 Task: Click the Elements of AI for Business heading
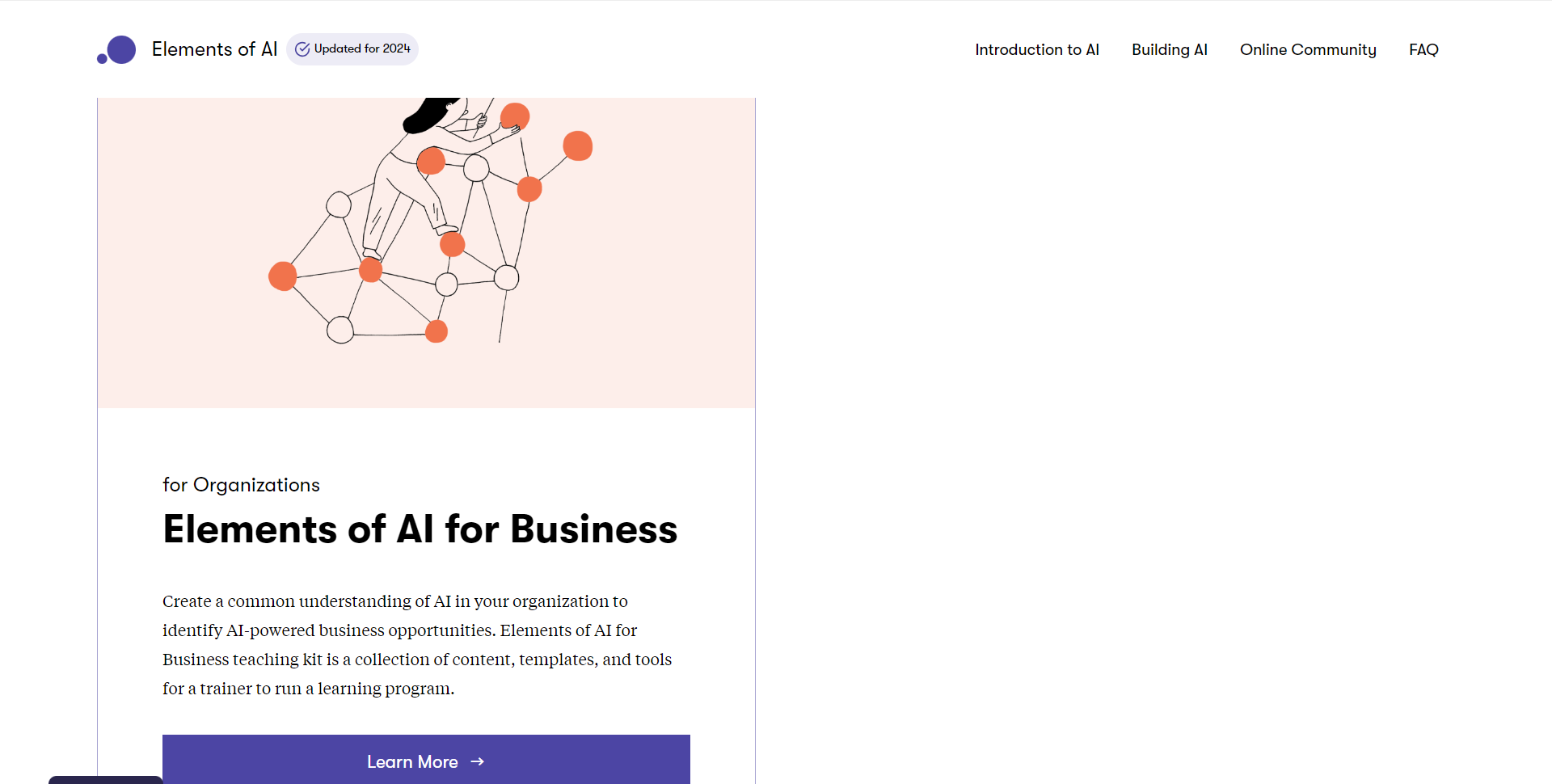tap(420, 529)
